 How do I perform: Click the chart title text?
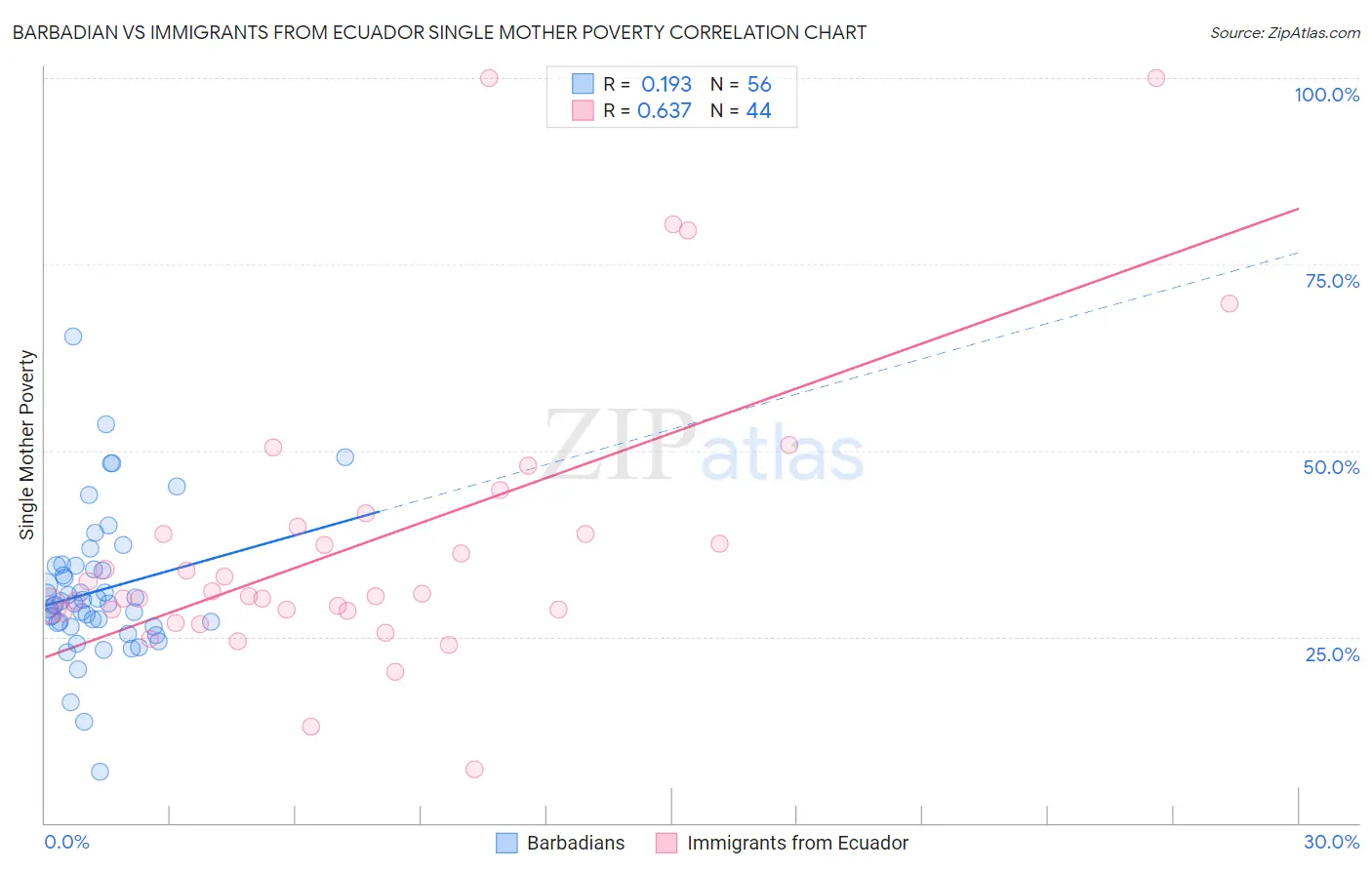[x=439, y=32]
